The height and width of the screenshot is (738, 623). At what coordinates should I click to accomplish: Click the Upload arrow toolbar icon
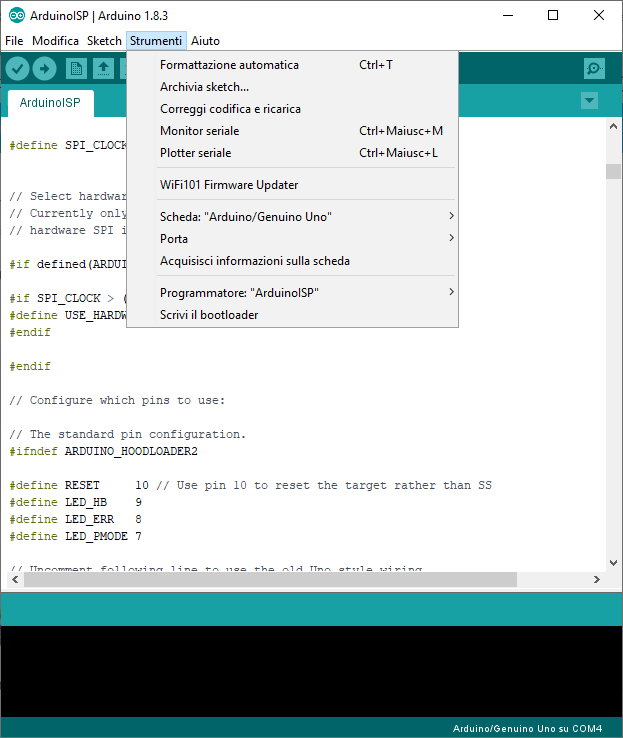pos(45,69)
